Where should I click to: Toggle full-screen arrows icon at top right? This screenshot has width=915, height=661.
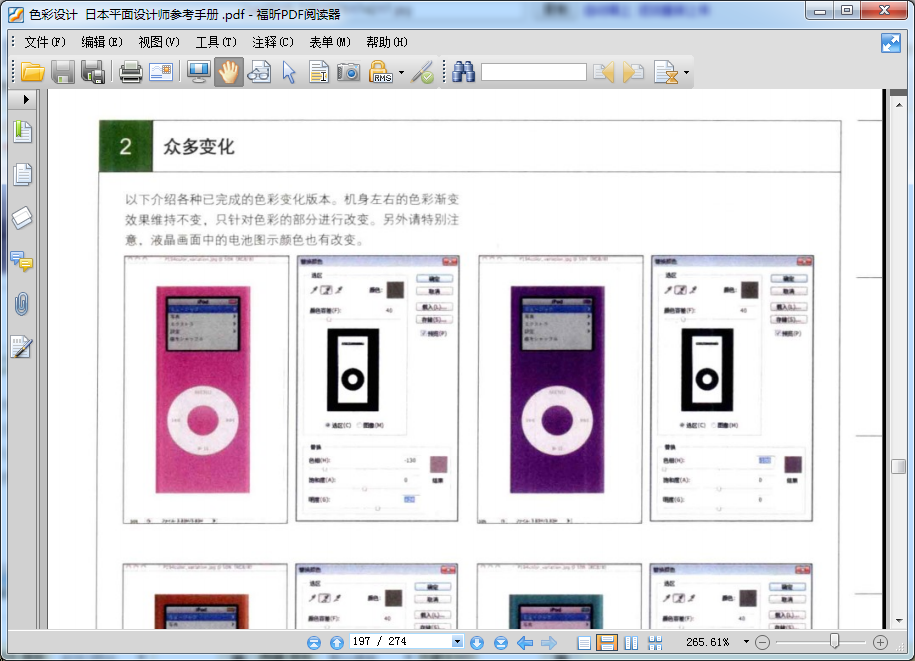click(x=891, y=43)
